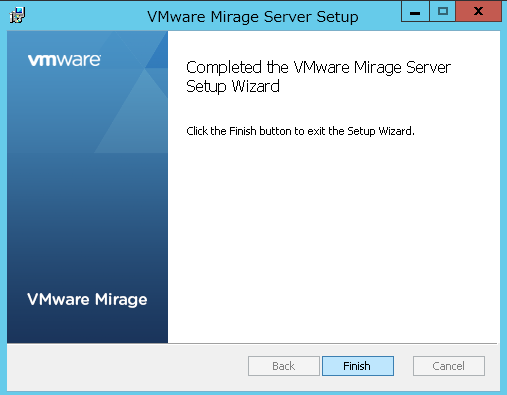Click the disabled Cancel button
This screenshot has height=395, width=507.
click(x=449, y=366)
